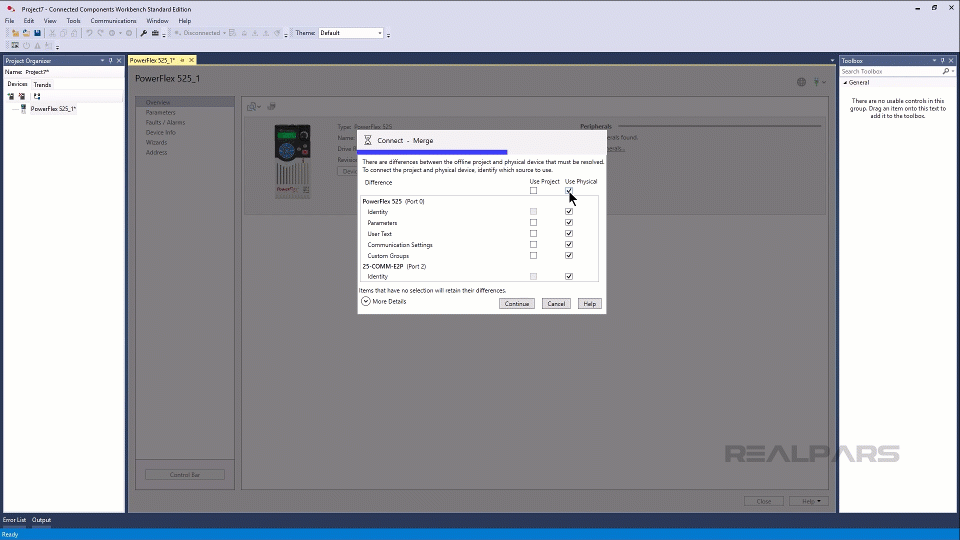
Task: Click the power icon in second toolbar row
Action: (x=26, y=45)
